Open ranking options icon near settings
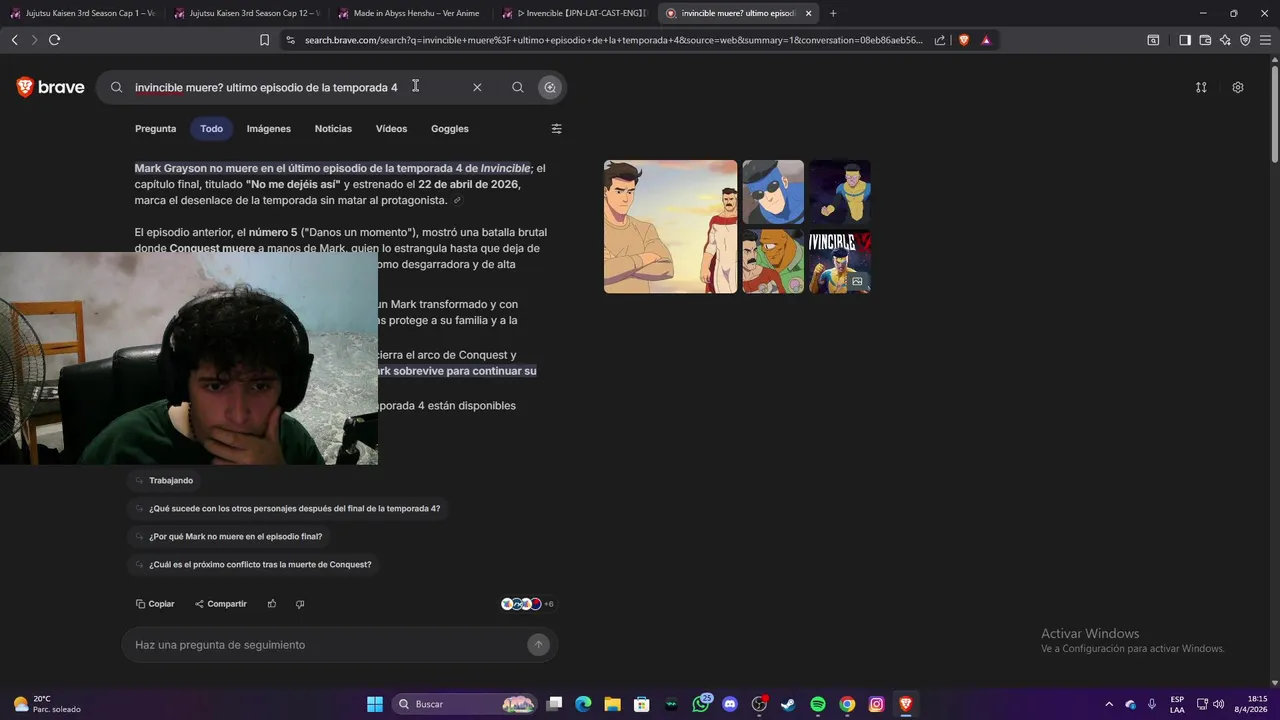 [1201, 87]
